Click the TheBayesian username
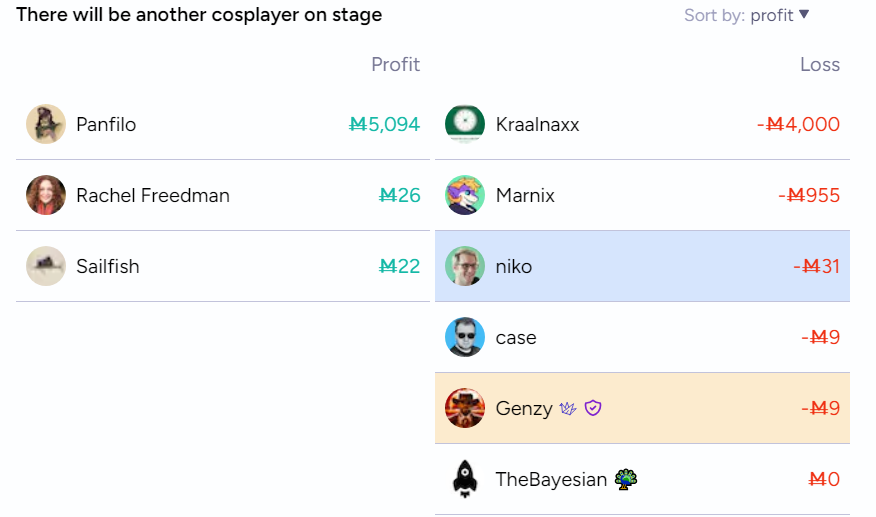876x517 pixels. [x=551, y=479]
